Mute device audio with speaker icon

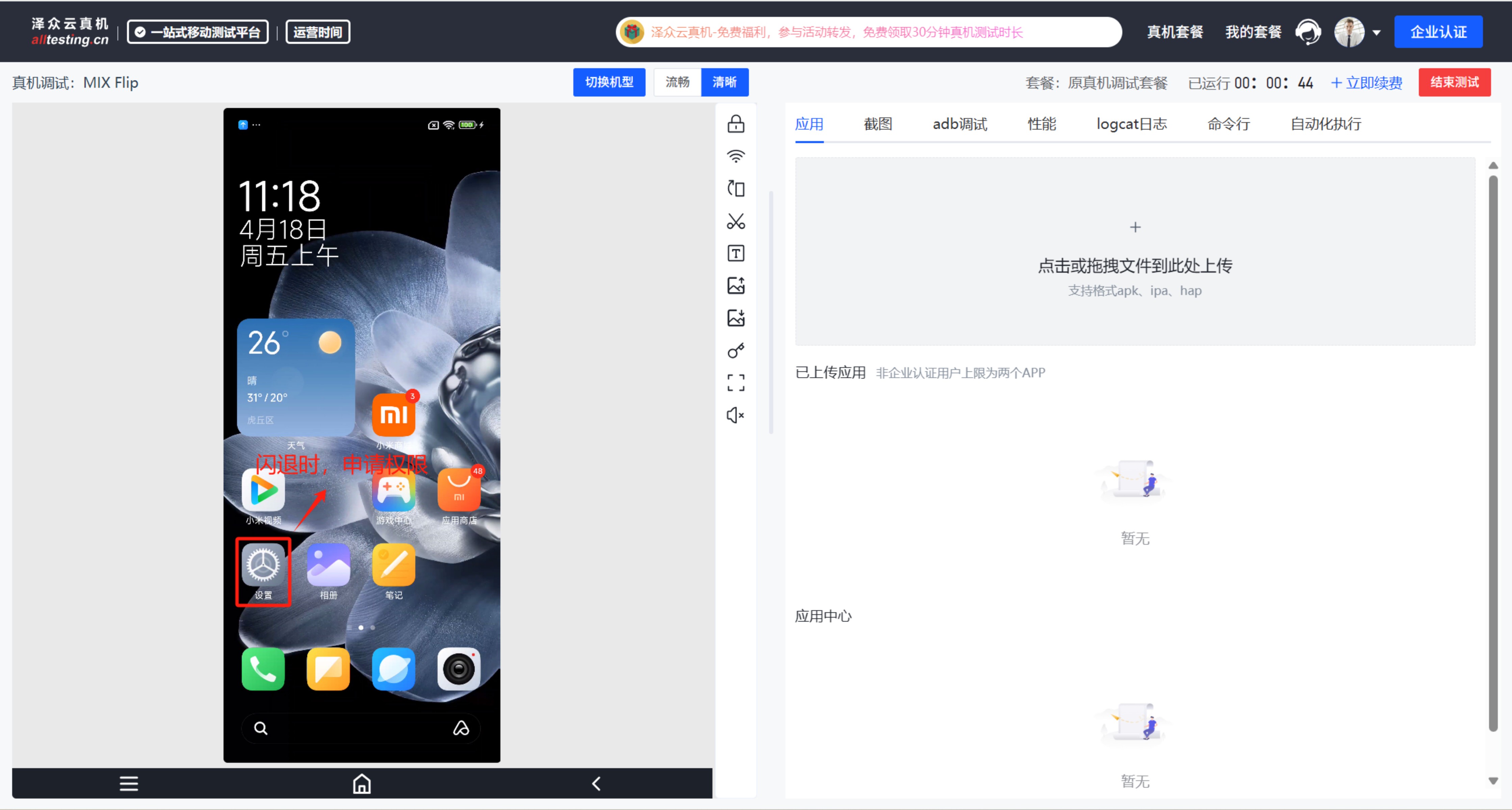click(x=735, y=415)
